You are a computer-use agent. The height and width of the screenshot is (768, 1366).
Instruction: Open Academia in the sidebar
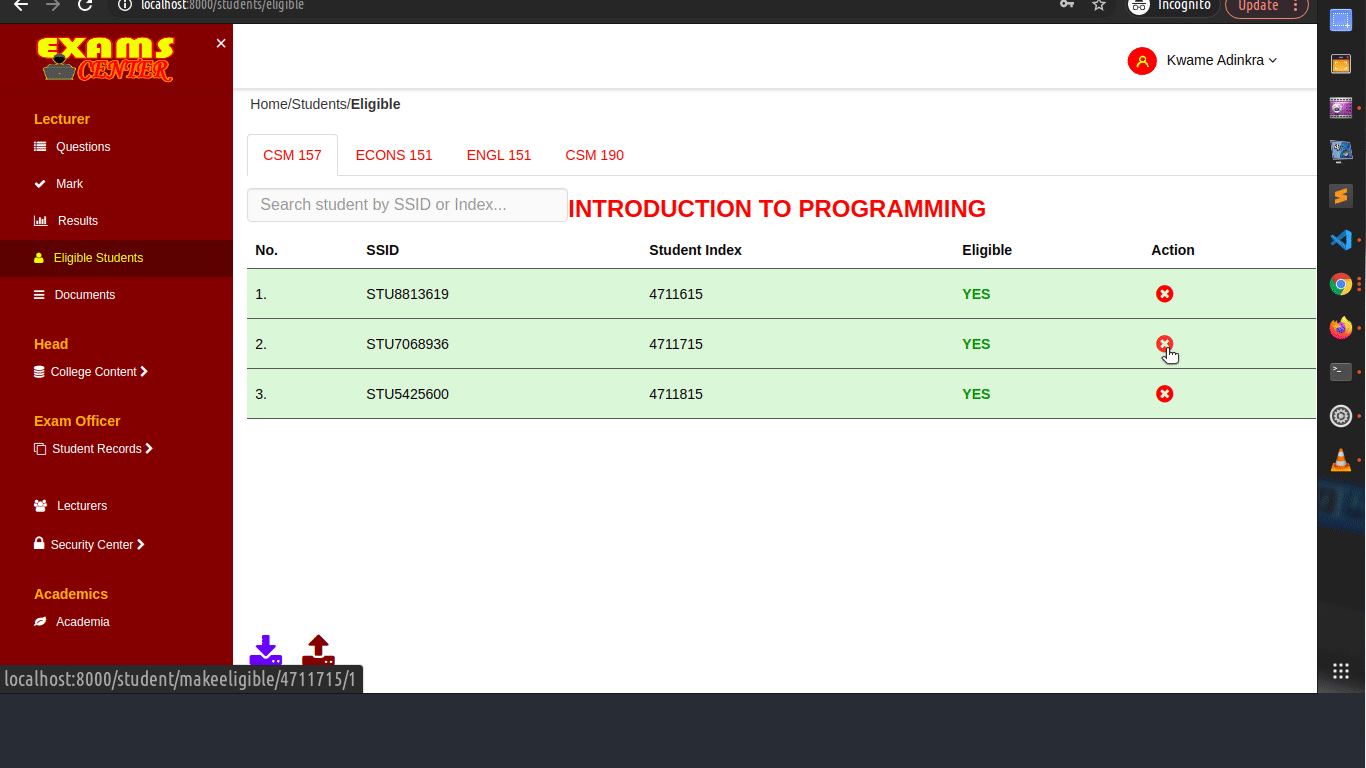point(83,622)
